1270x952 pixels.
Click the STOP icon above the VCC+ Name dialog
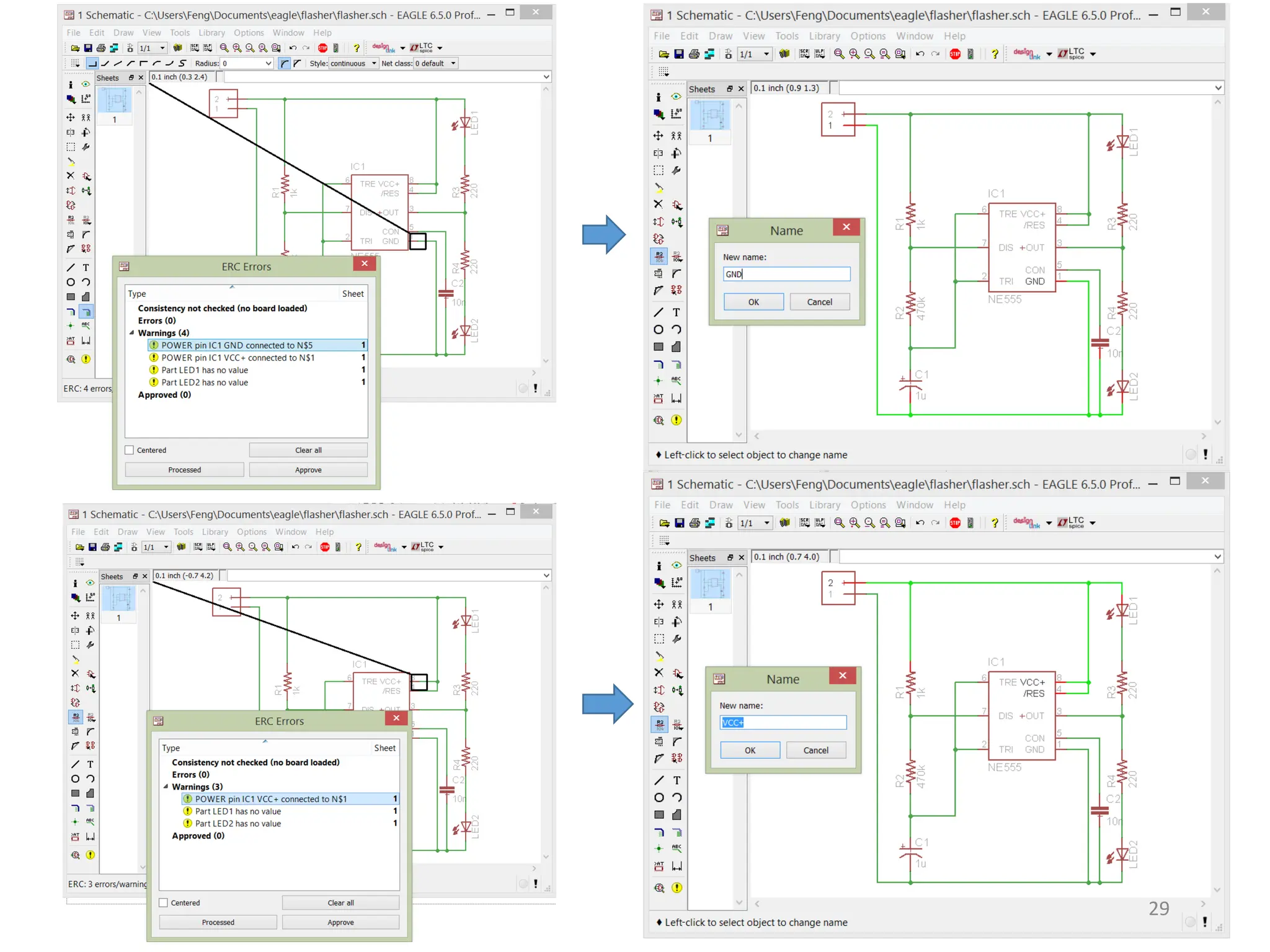coord(955,522)
